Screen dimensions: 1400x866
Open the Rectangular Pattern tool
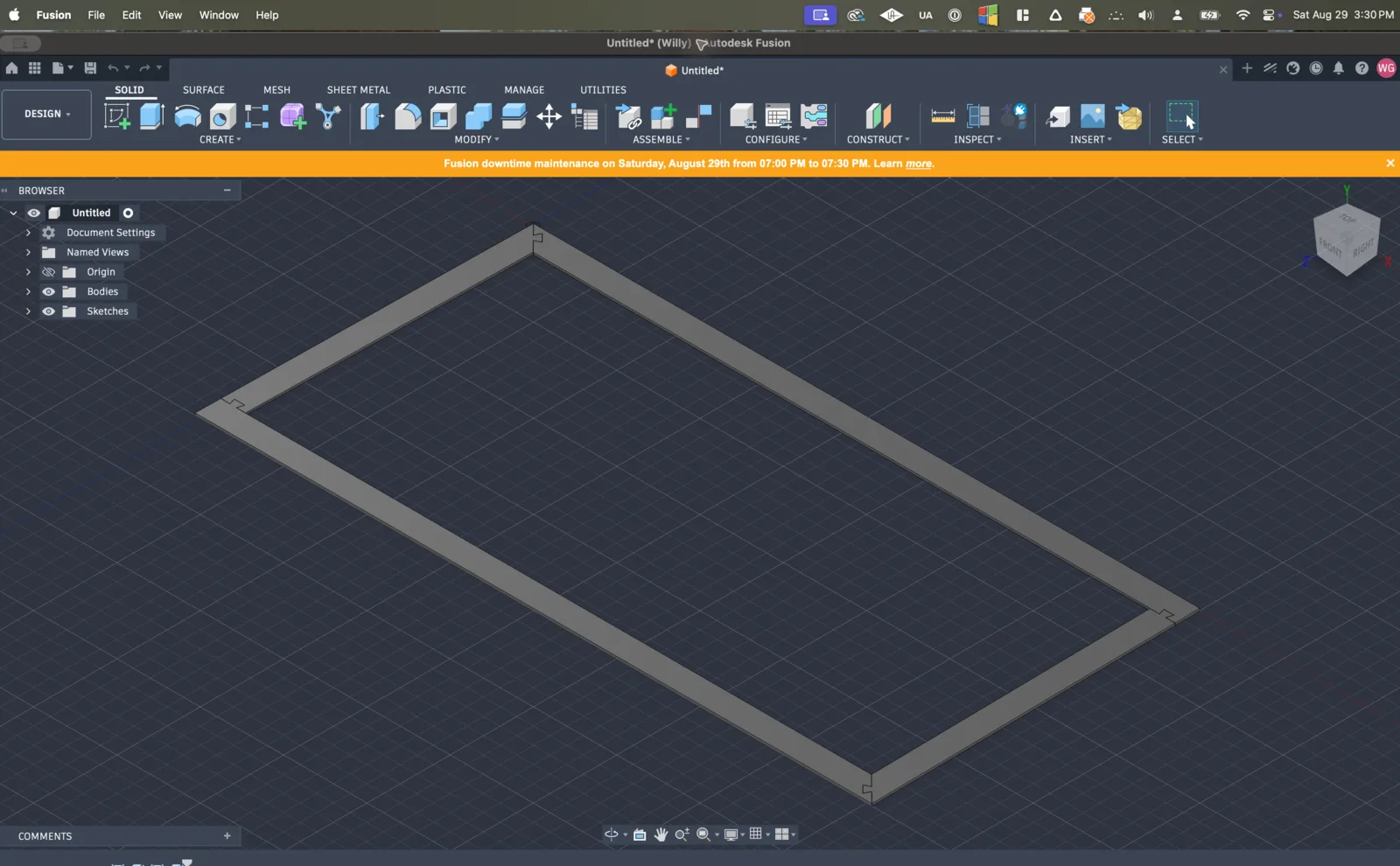coord(257,116)
